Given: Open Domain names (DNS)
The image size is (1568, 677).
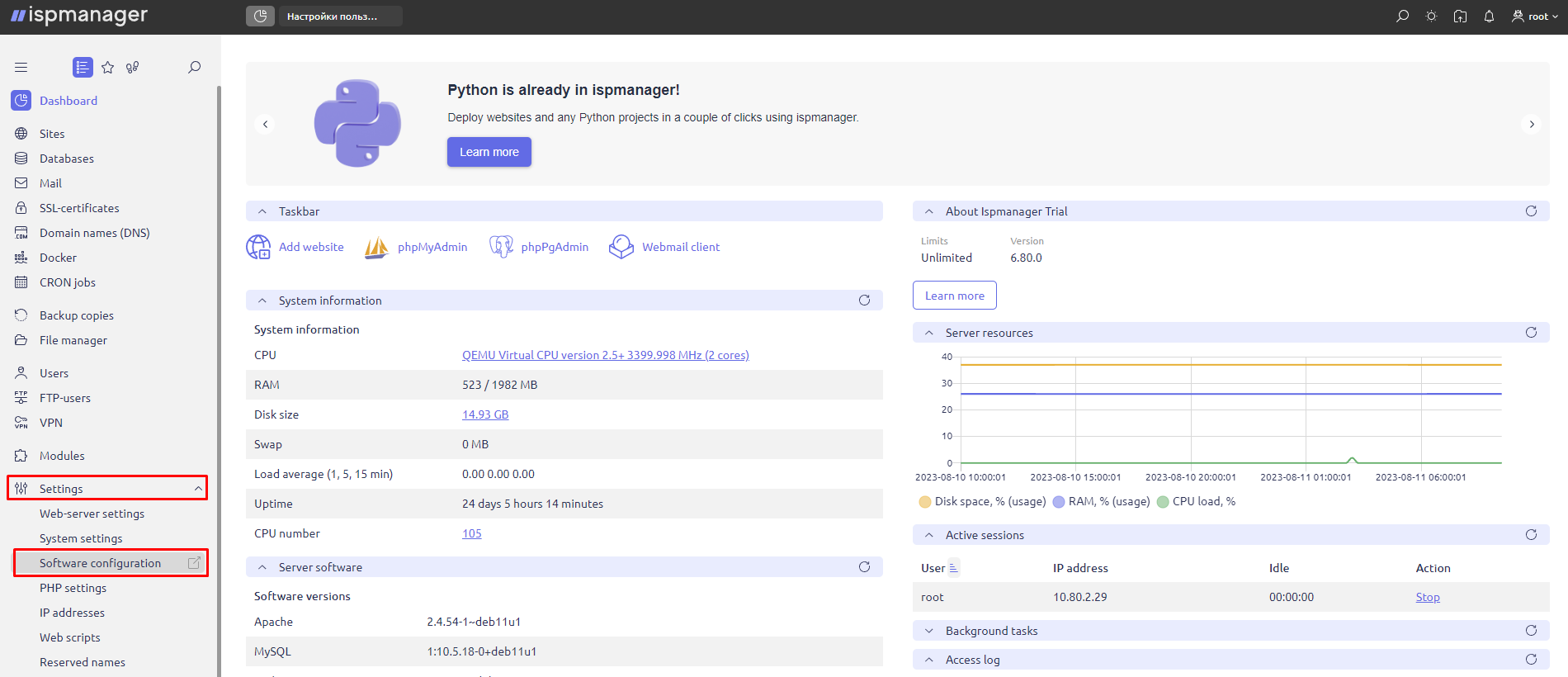Looking at the screenshot, I should (x=95, y=233).
